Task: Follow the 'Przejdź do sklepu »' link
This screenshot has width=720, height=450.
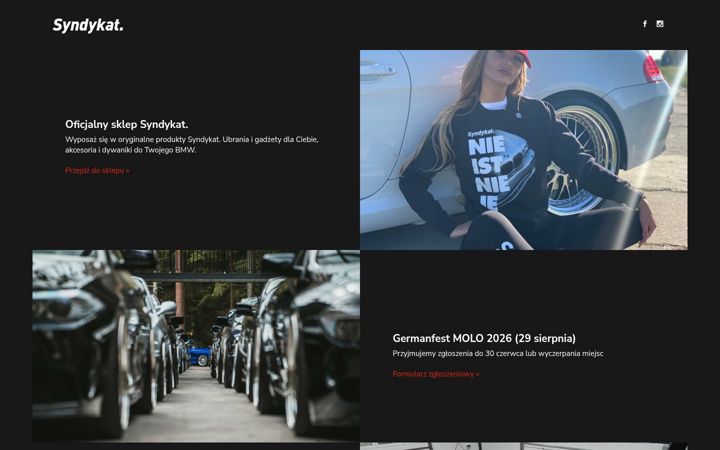Action: [97, 170]
